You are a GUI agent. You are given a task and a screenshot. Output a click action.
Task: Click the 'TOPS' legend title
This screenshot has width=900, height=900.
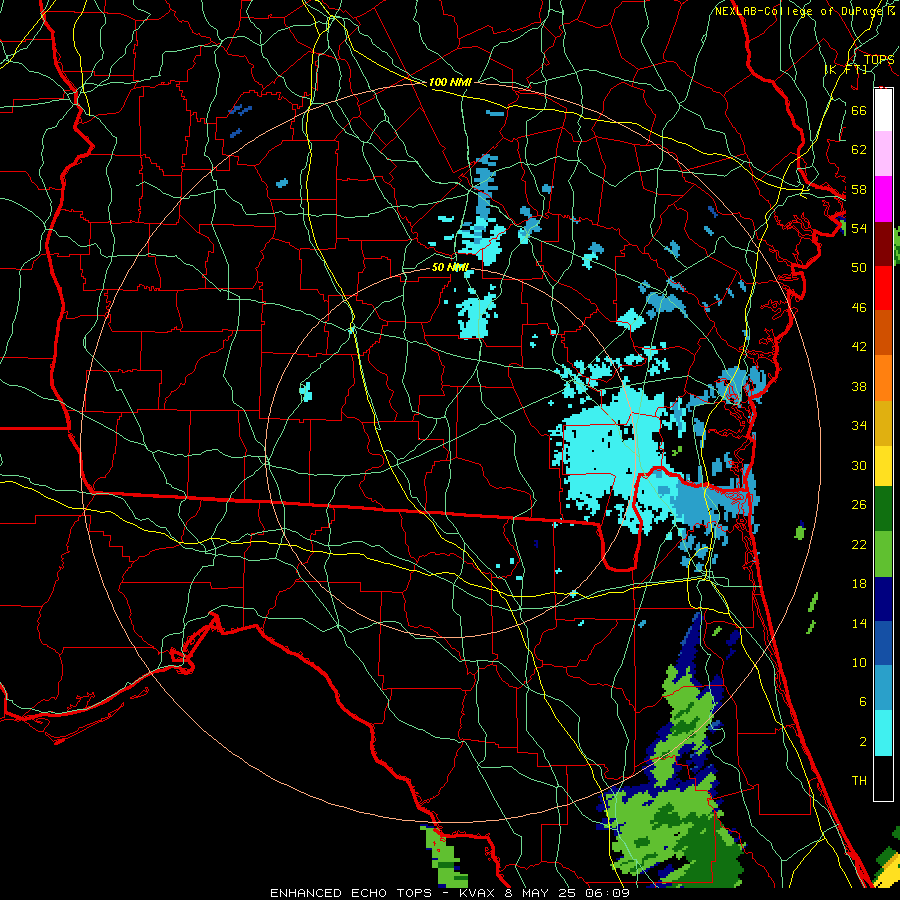[x=879, y=60]
